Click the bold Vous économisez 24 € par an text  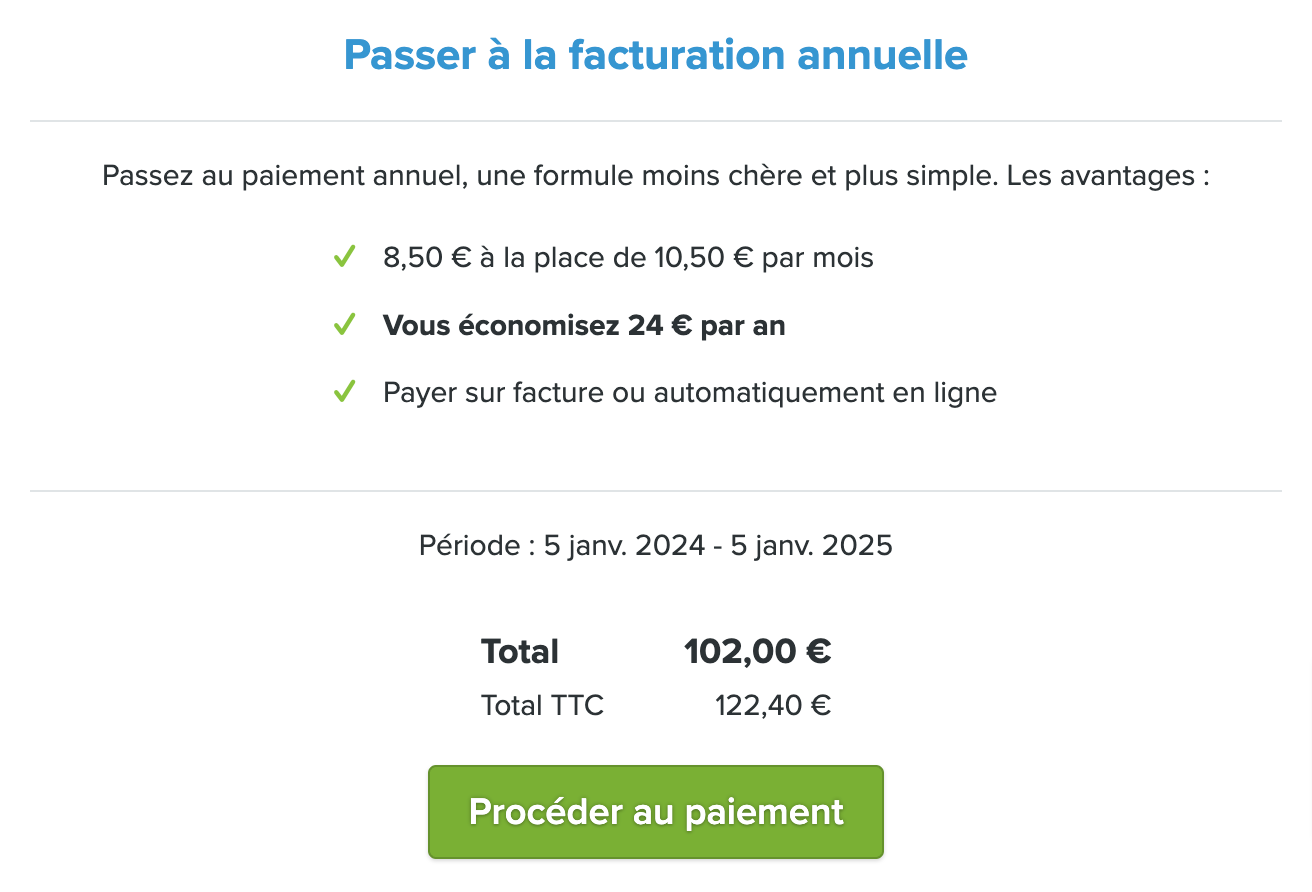click(584, 326)
